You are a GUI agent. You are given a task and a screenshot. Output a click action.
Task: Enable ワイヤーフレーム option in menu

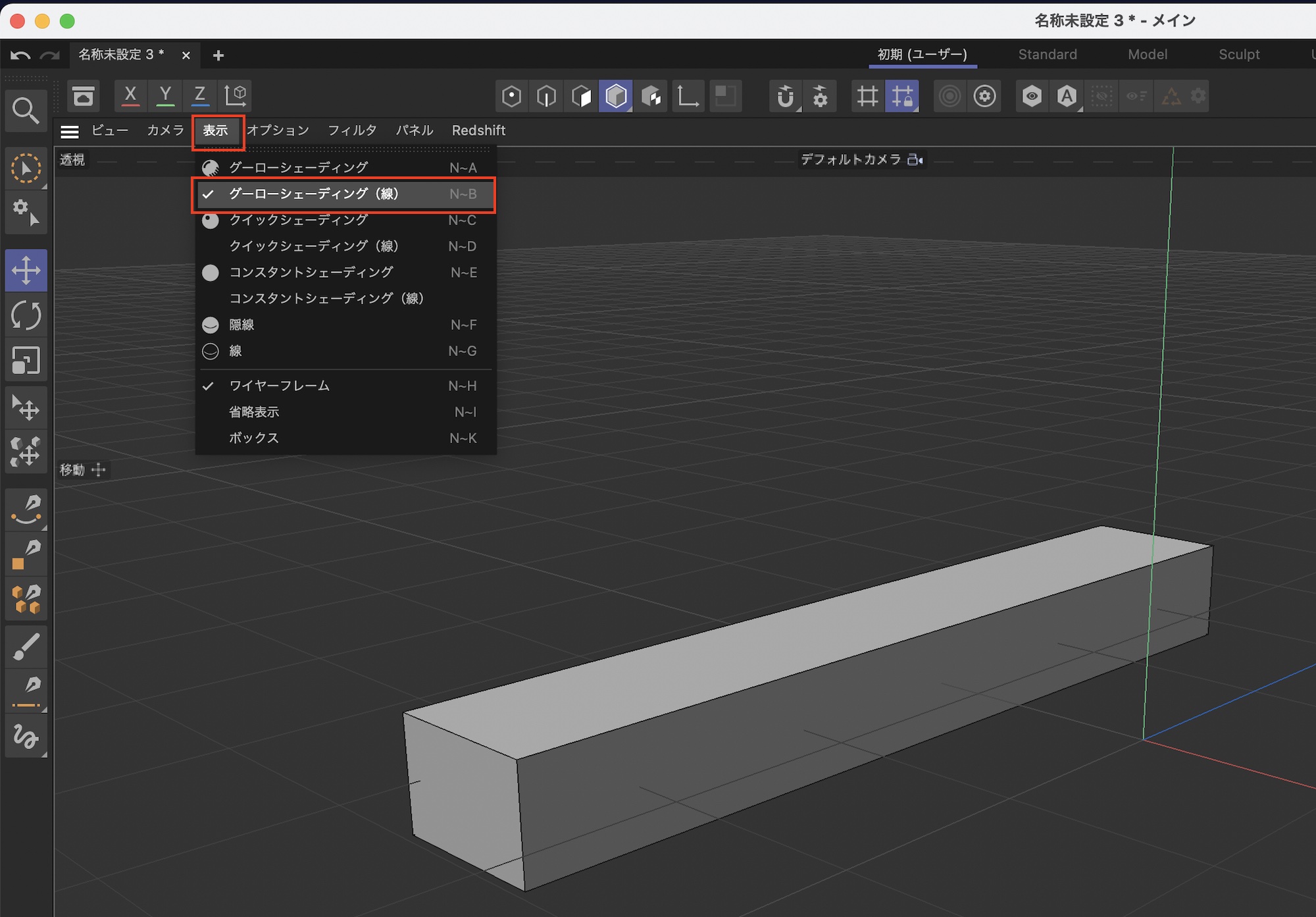pos(279,386)
